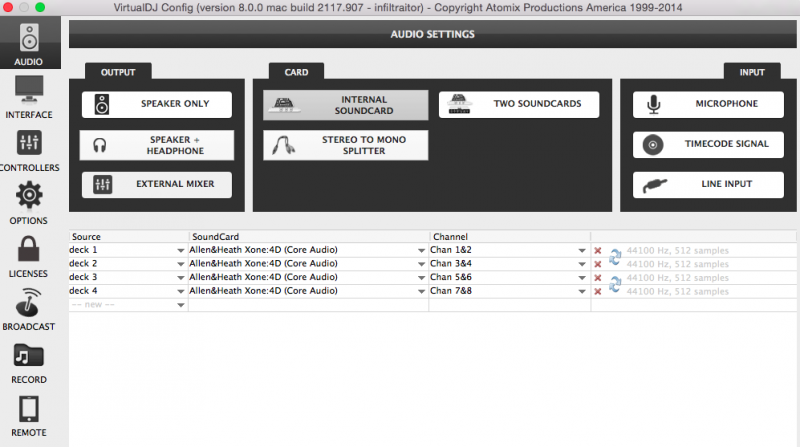Screen dimensions: 800x447
Task: Click the dual-device icon in Two Soundcards
Action: click(459, 105)
